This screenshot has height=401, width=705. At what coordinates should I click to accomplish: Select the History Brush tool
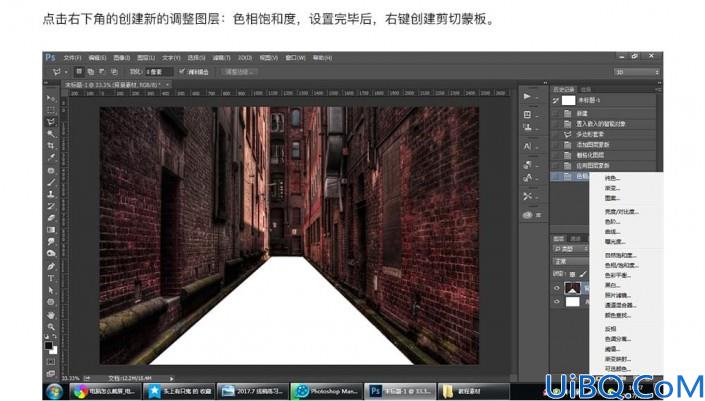pyautogui.click(x=51, y=206)
